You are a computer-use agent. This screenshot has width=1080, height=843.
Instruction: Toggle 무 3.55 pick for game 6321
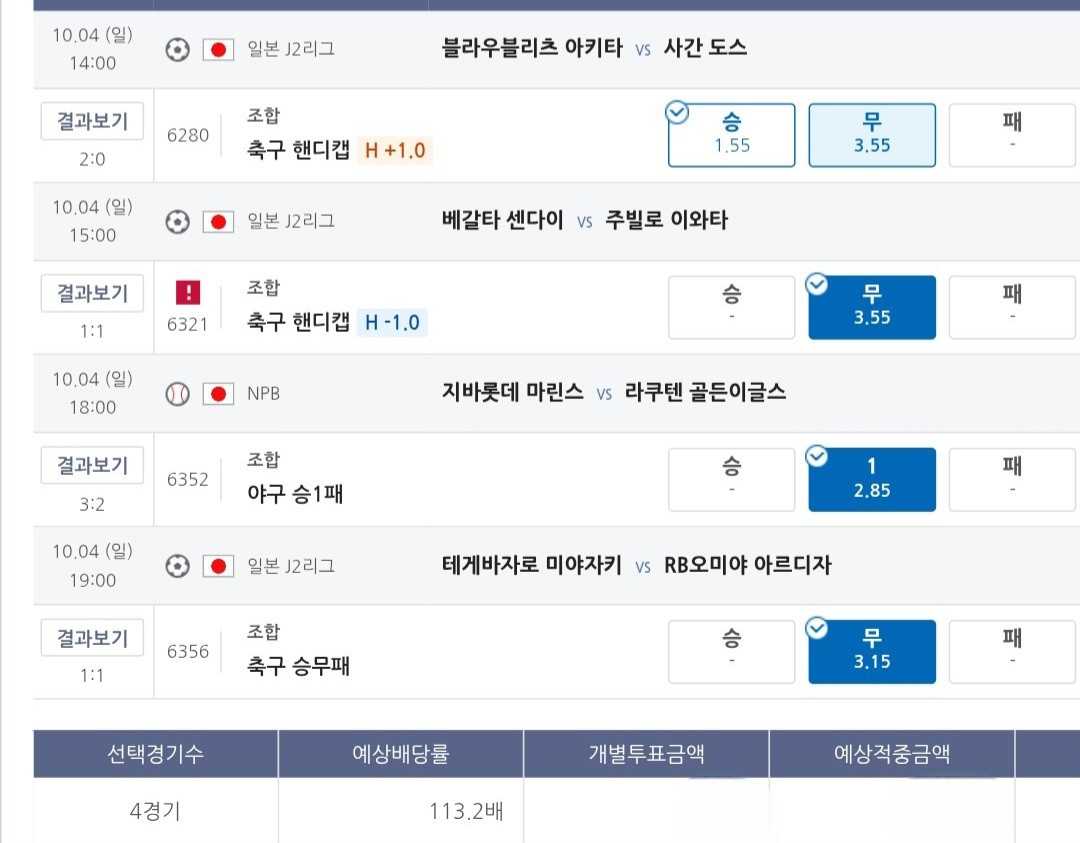click(872, 307)
